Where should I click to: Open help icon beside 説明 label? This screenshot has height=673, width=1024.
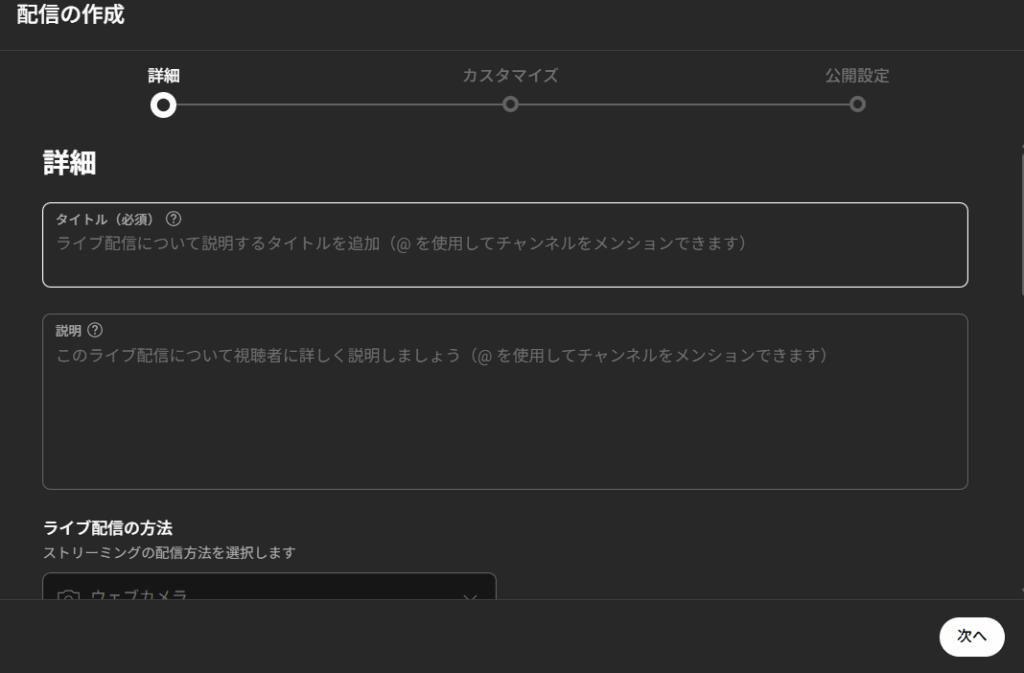[95, 330]
